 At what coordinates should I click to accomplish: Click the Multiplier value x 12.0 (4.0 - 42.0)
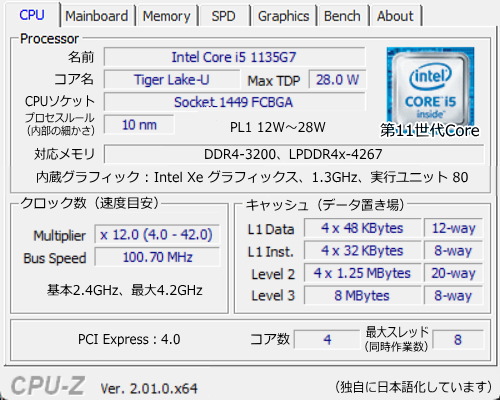point(157,235)
